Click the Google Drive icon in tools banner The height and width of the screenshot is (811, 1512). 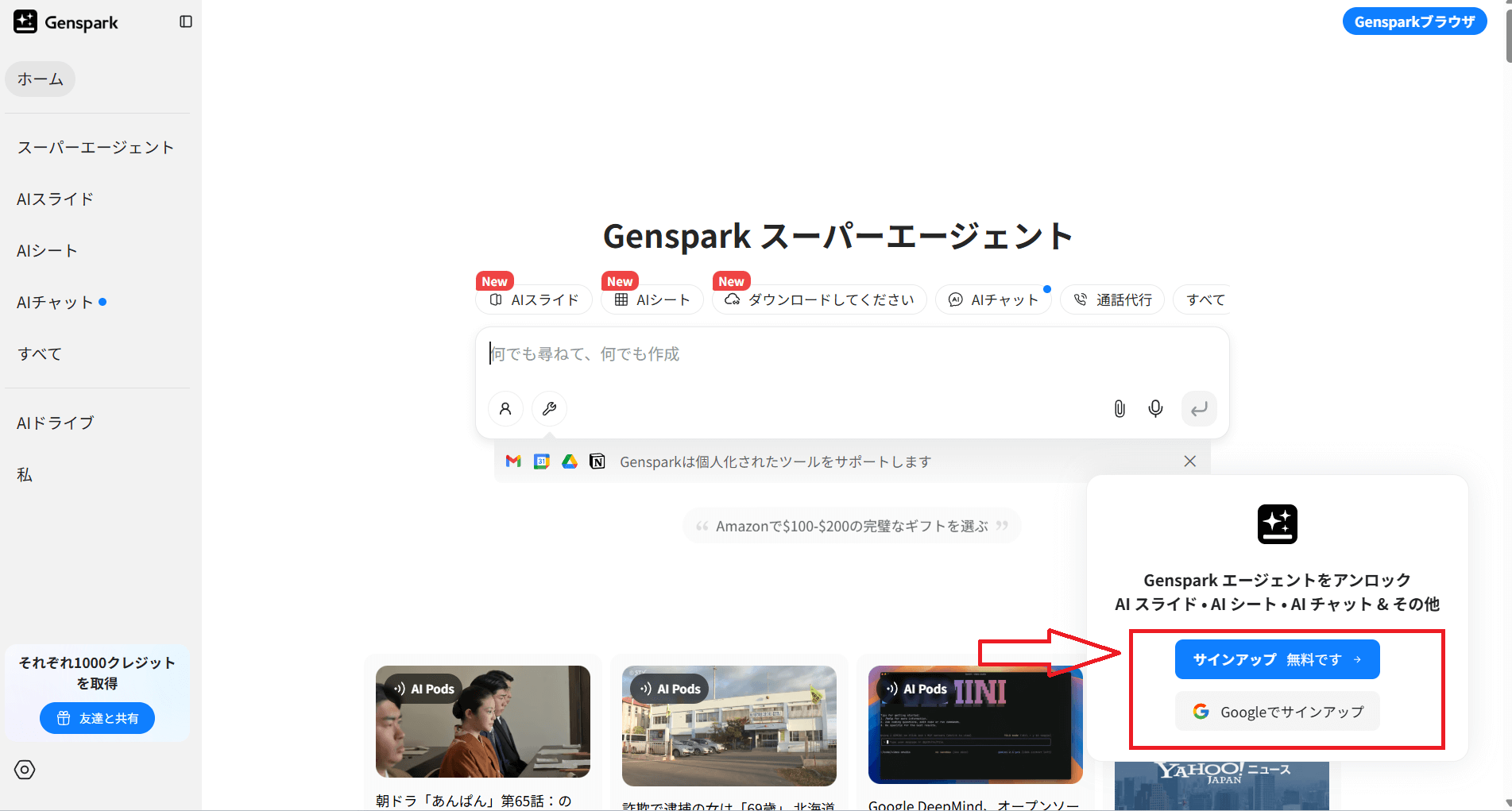570,461
